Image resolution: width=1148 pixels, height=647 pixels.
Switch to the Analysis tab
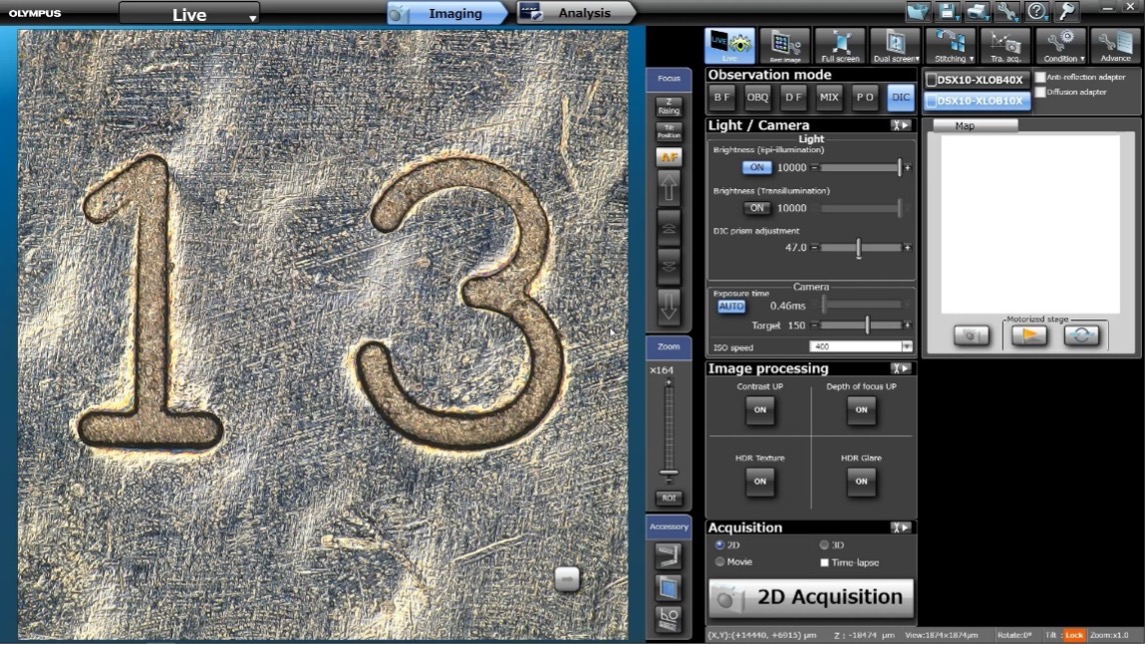pyautogui.click(x=578, y=13)
